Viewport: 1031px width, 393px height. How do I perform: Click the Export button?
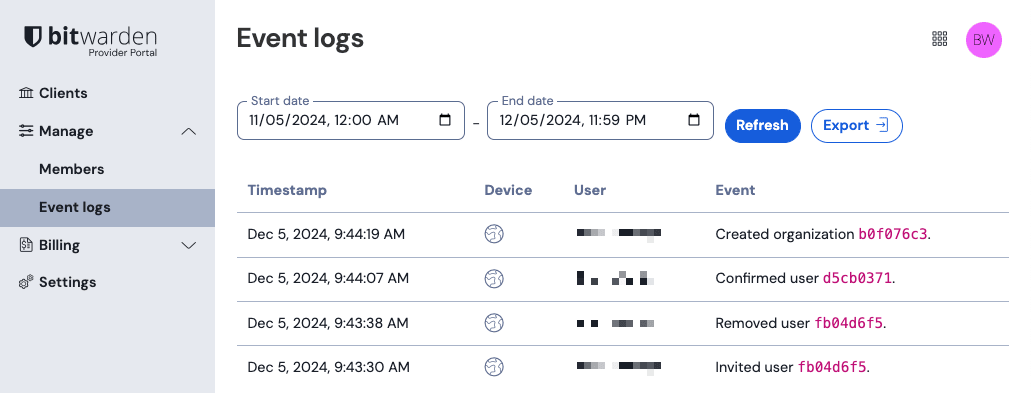pyautogui.click(x=857, y=126)
